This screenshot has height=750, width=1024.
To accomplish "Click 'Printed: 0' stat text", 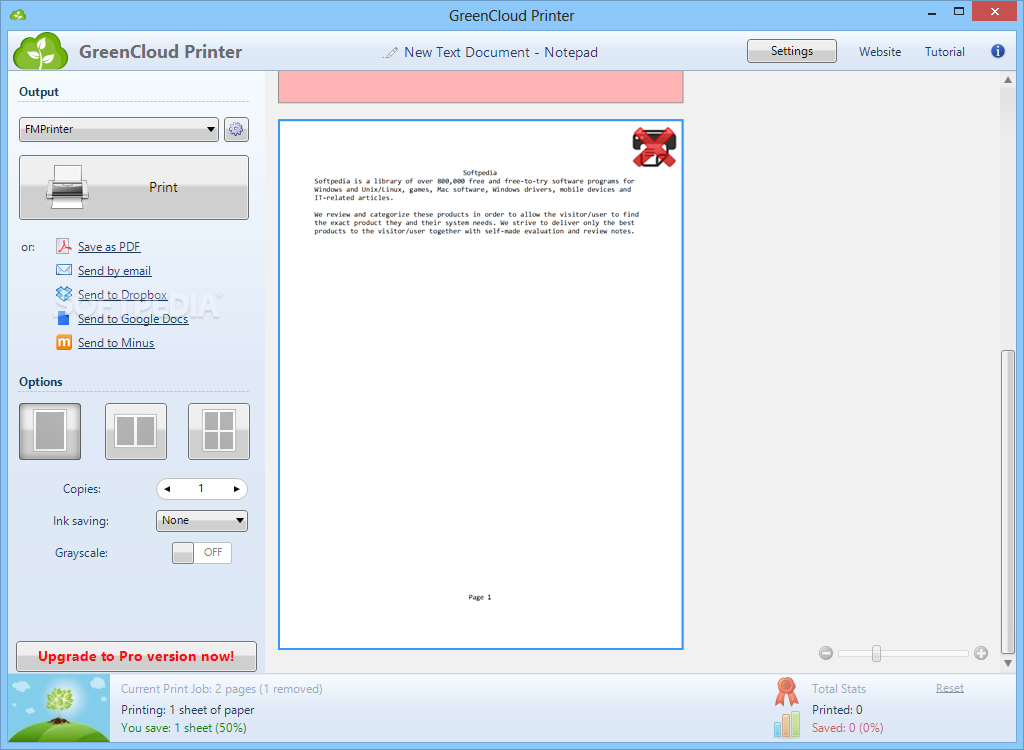I will (x=837, y=709).
